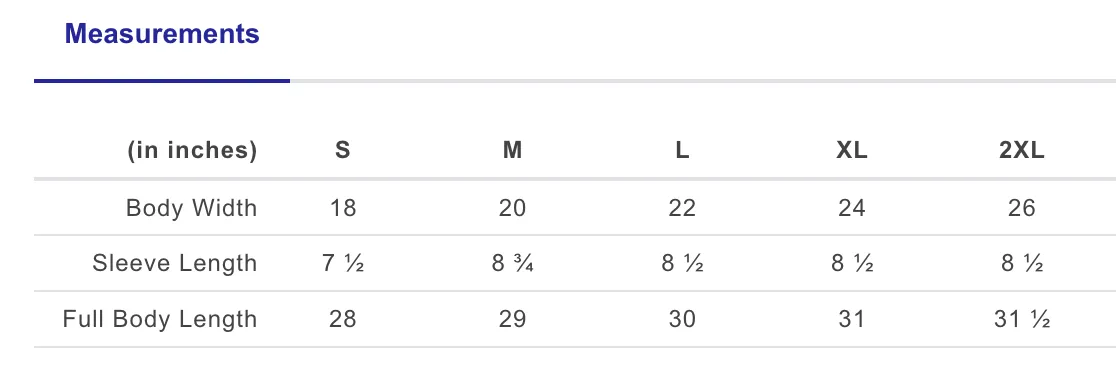Click Full Body Length value 31 for XL

pos(851,319)
